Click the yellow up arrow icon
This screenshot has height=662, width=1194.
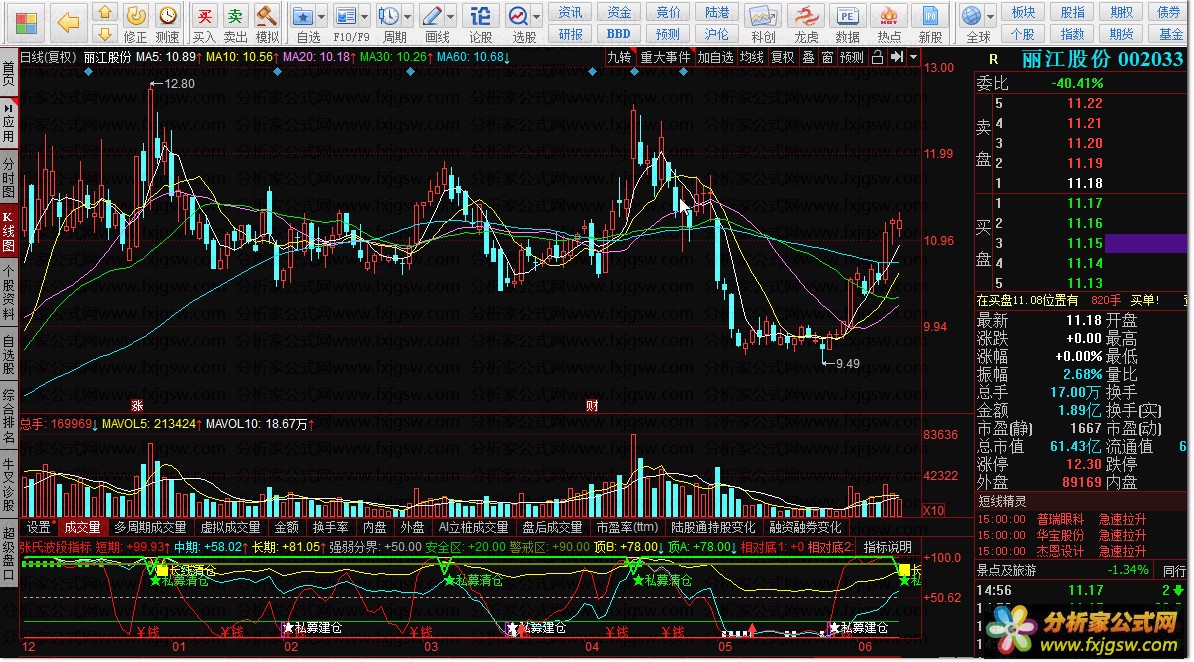tap(105, 12)
